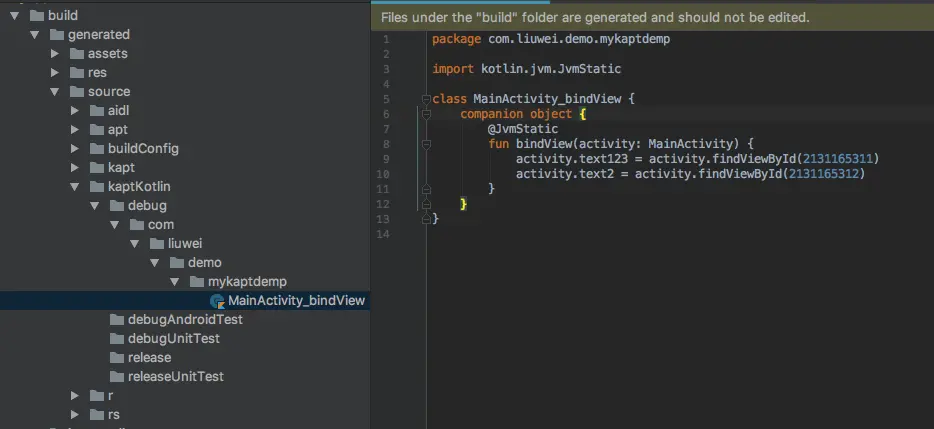Click the import kotlin.jvm.JvmStatic line
The height and width of the screenshot is (429, 934).
click(x=527, y=69)
